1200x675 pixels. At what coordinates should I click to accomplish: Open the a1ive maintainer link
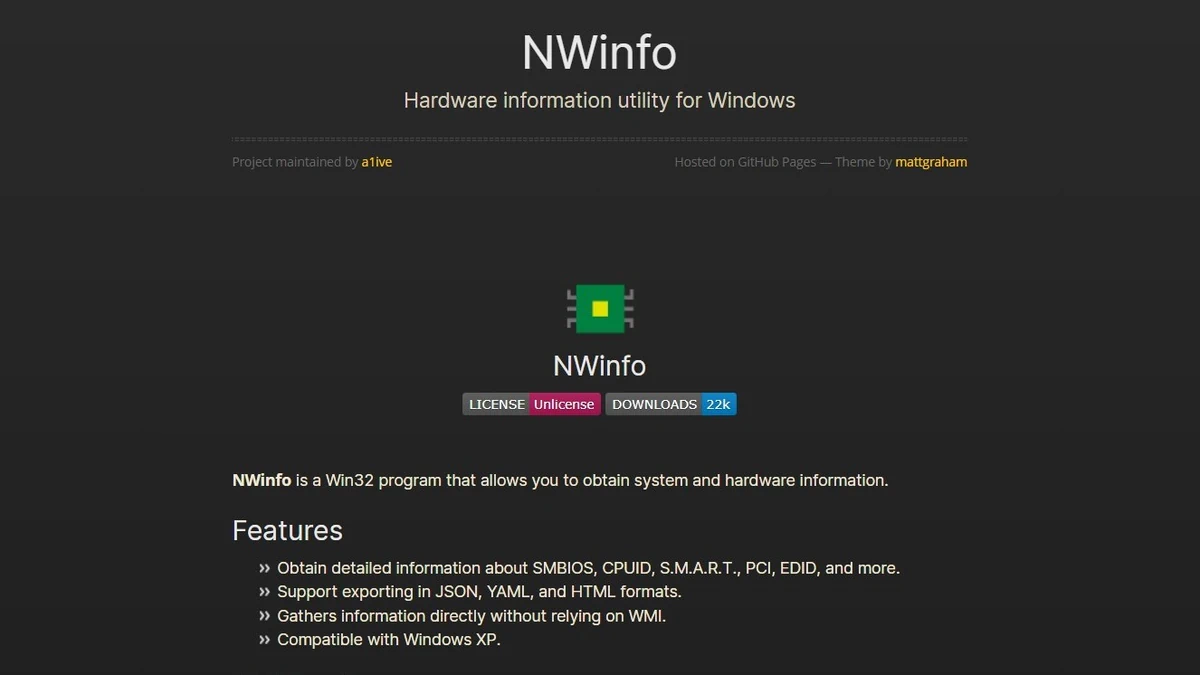click(377, 161)
